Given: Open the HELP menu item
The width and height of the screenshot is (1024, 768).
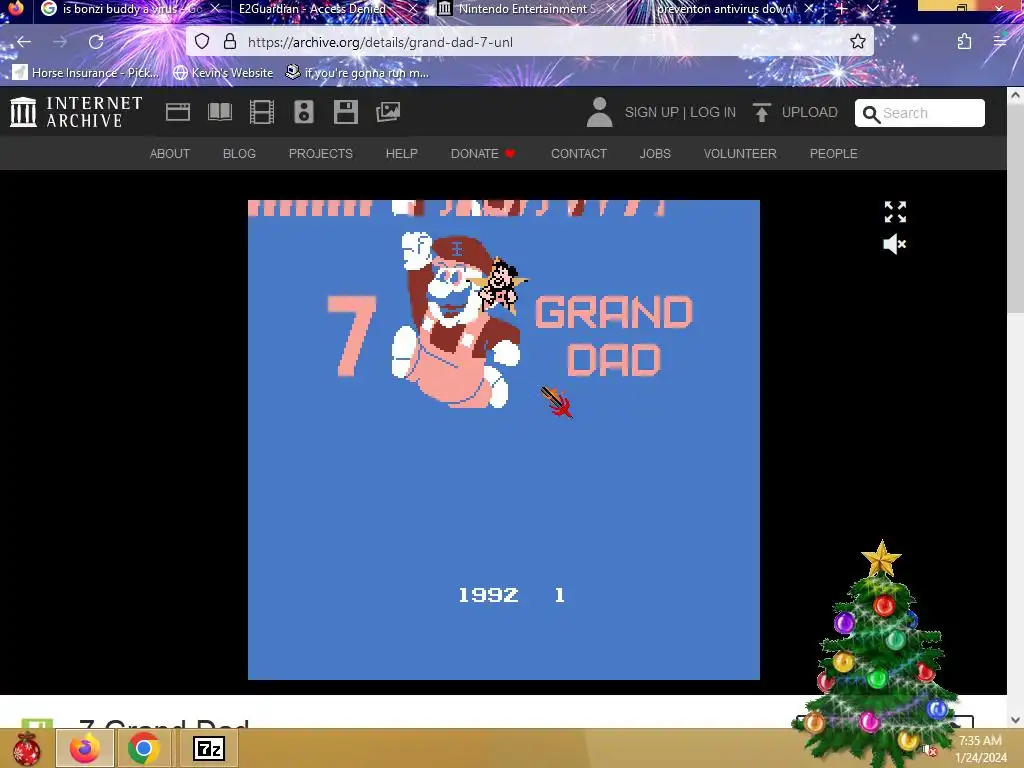Looking at the screenshot, I should pos(402,153).
